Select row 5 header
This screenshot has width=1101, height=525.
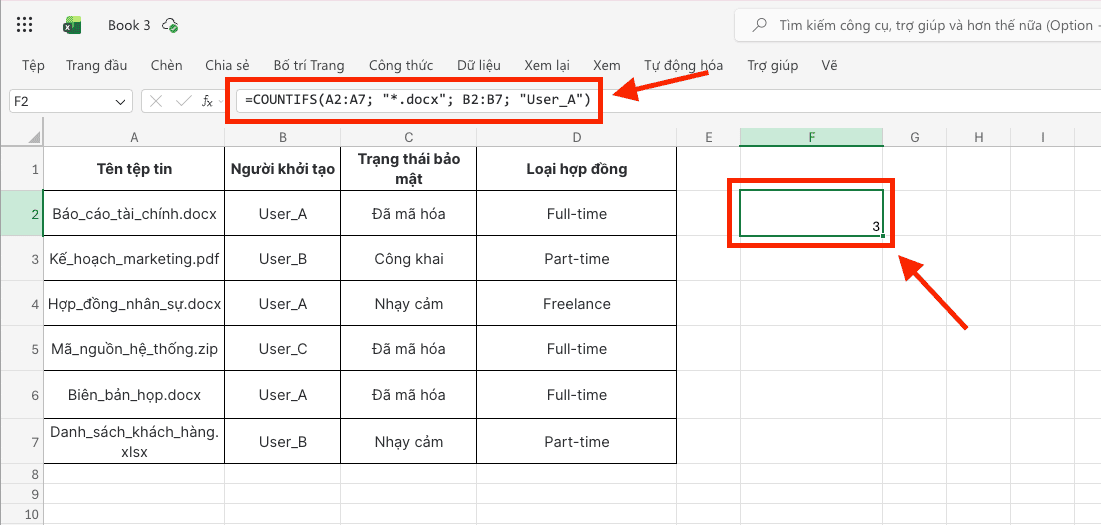pos(21,349)
